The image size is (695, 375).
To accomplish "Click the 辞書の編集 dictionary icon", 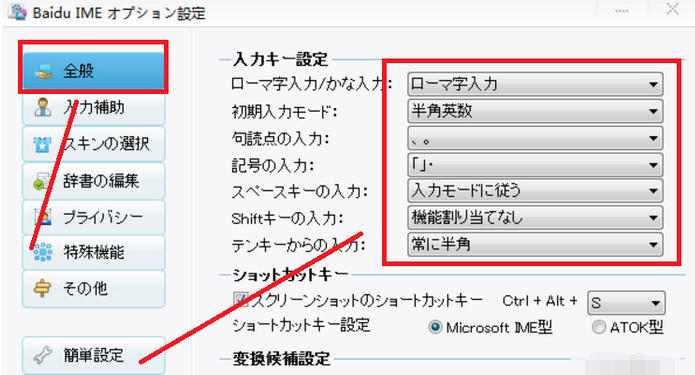I will pos(43,181).
